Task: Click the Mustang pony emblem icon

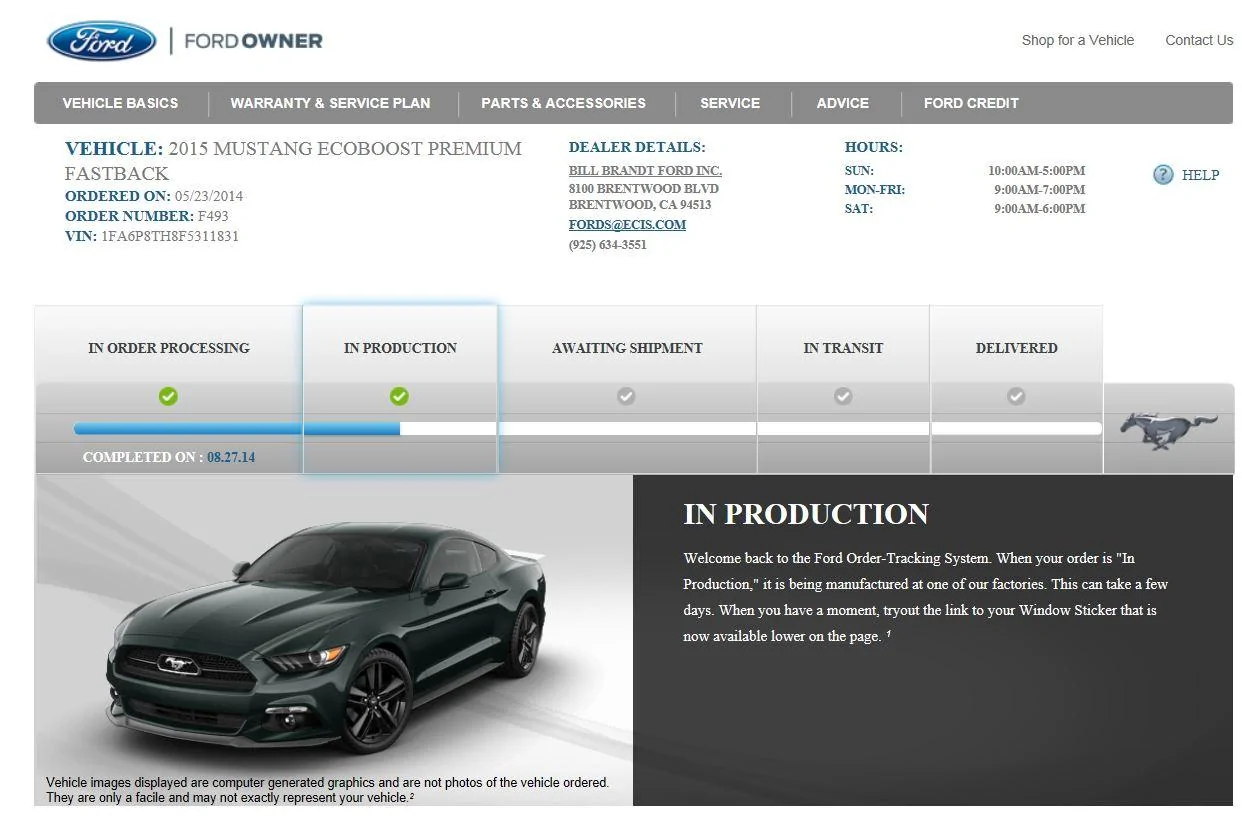Action: pyautogui.click(x=1169, y=430)
